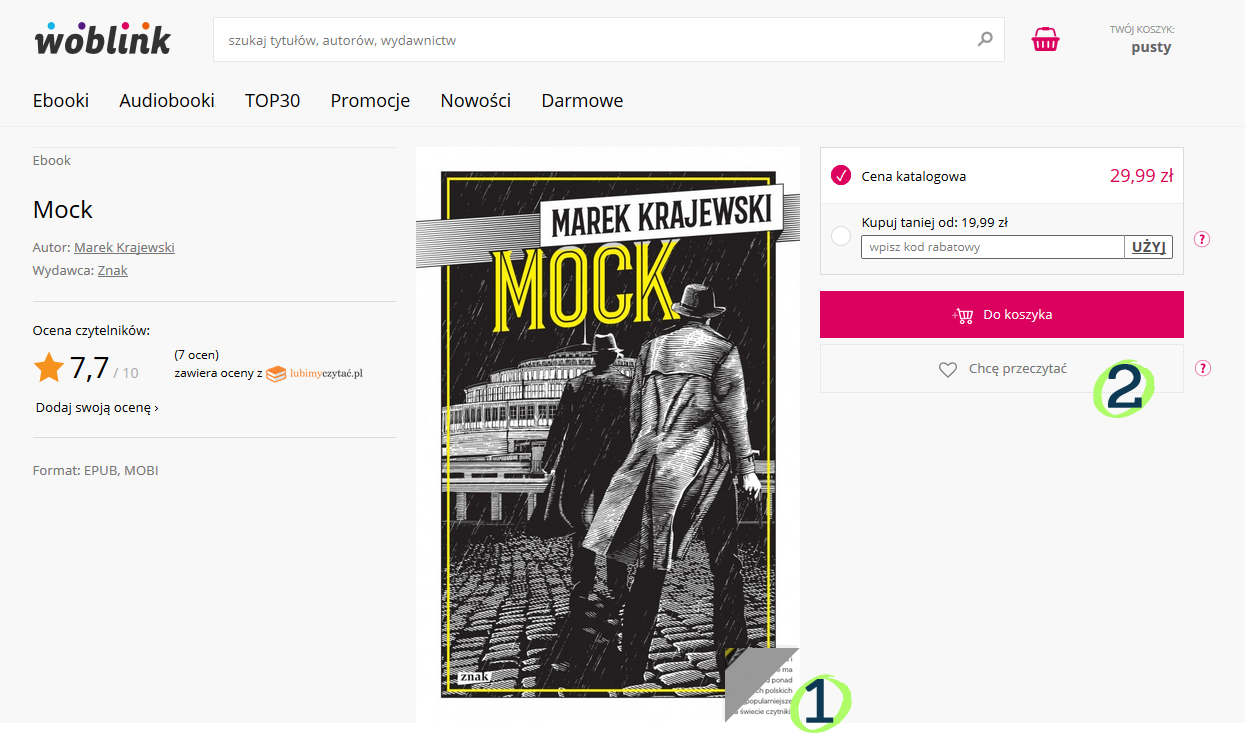Open the Promocje section
The width and height of the screenshot is (1245, 754).
click(x=370, y=100)
